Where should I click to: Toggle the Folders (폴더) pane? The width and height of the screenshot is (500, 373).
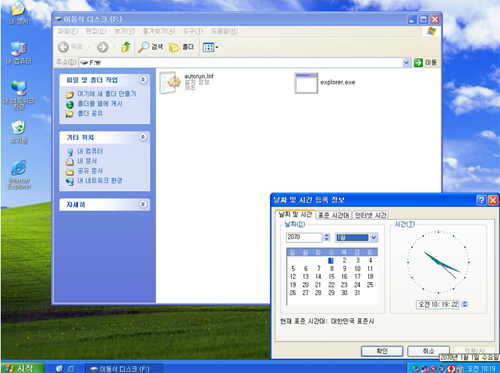181,47
